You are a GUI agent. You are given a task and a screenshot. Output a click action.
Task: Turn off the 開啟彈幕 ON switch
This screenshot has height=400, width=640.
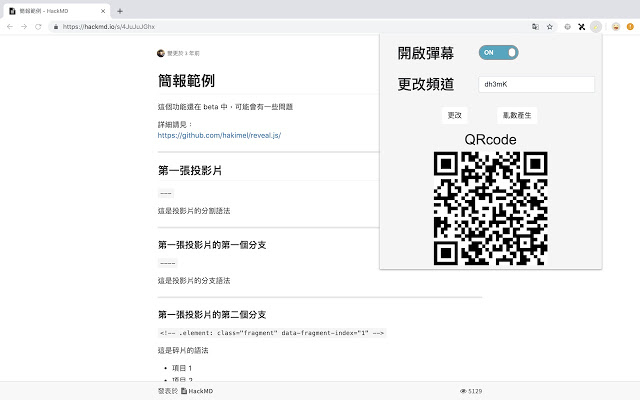pos(498,53)
